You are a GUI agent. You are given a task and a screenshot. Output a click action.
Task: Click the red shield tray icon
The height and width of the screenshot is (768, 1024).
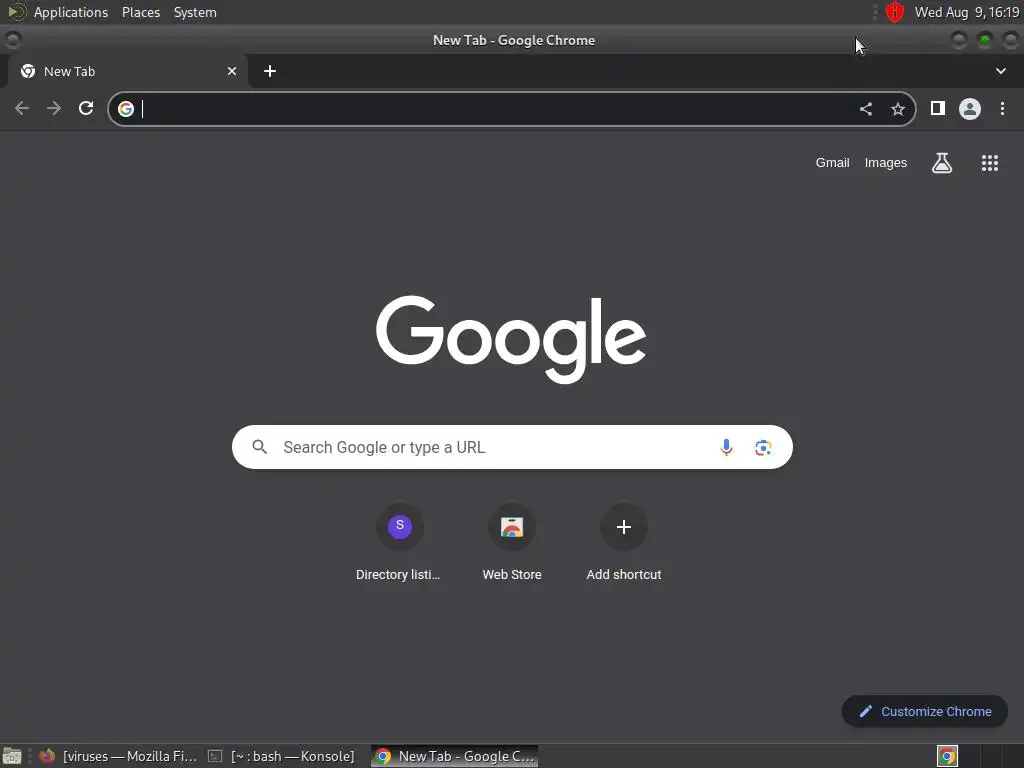(x=895, y=12)
